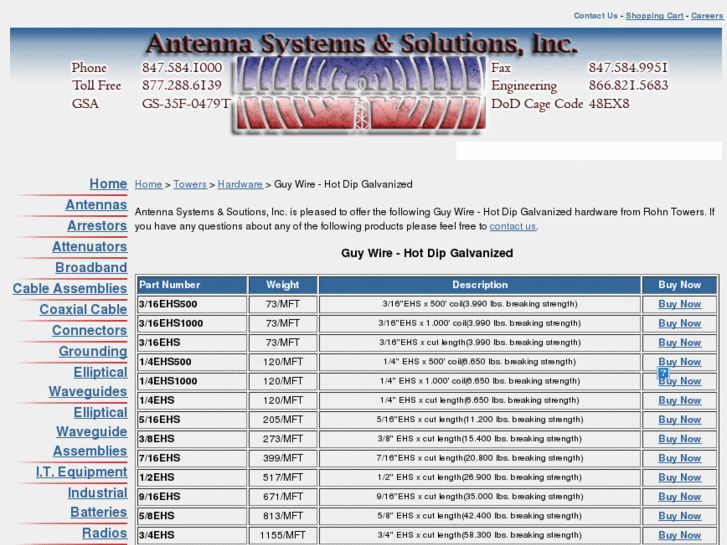Open the Elliptical Waveguides sidebar category
The width and height of the screenshot is (727, 545).
click(x=88, y=382)
